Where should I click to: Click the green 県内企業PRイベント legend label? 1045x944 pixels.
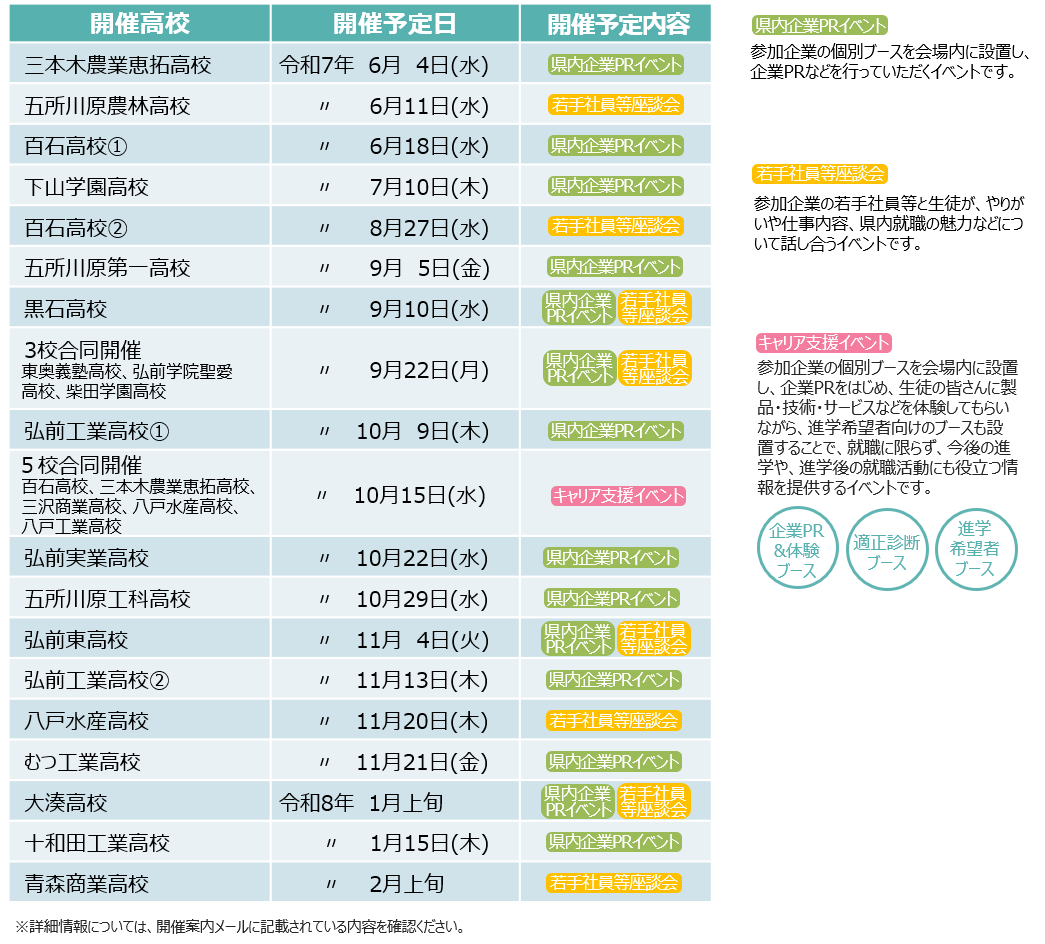820,25
